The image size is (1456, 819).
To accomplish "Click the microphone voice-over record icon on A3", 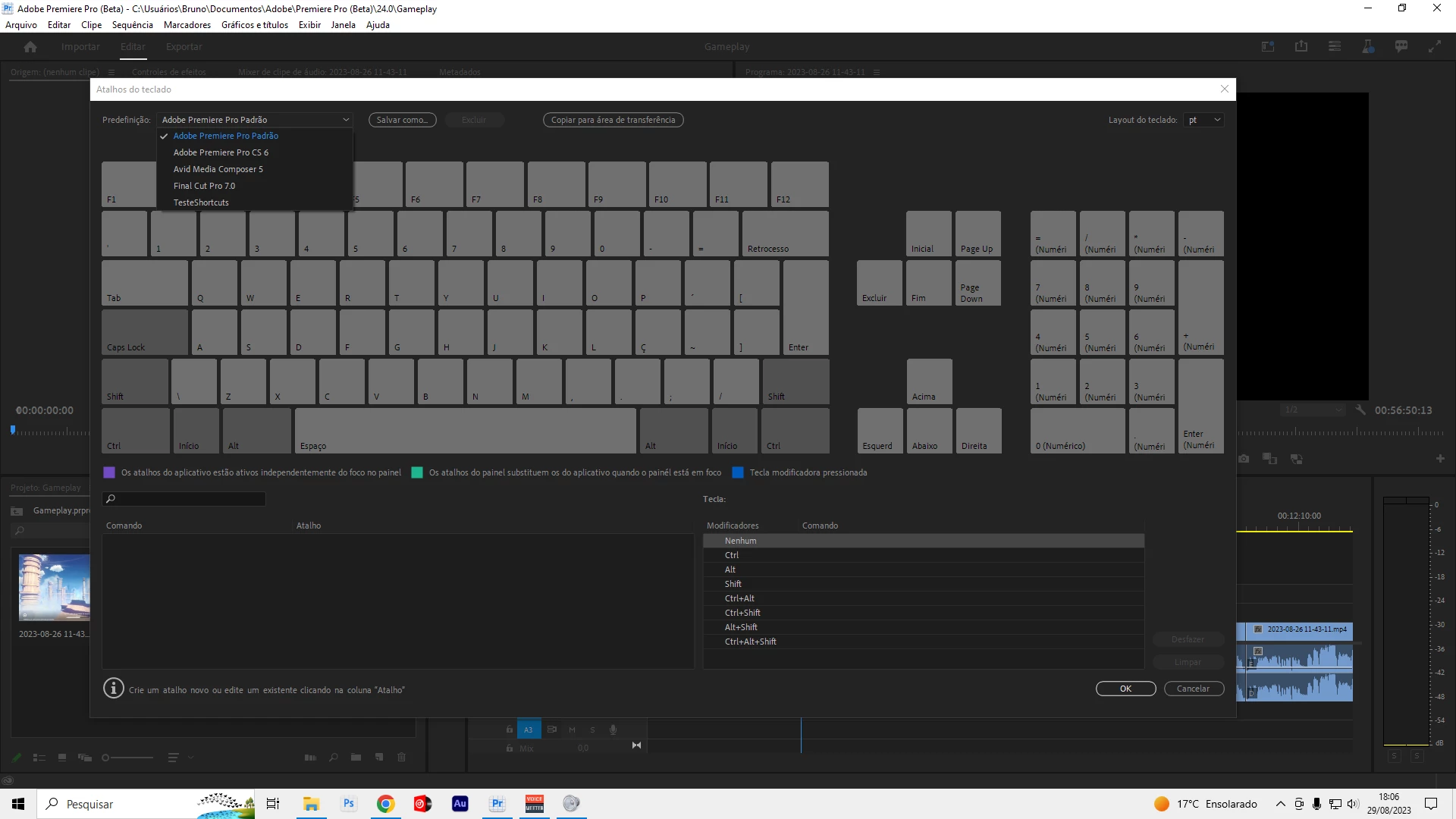I will tap(613, 730).
